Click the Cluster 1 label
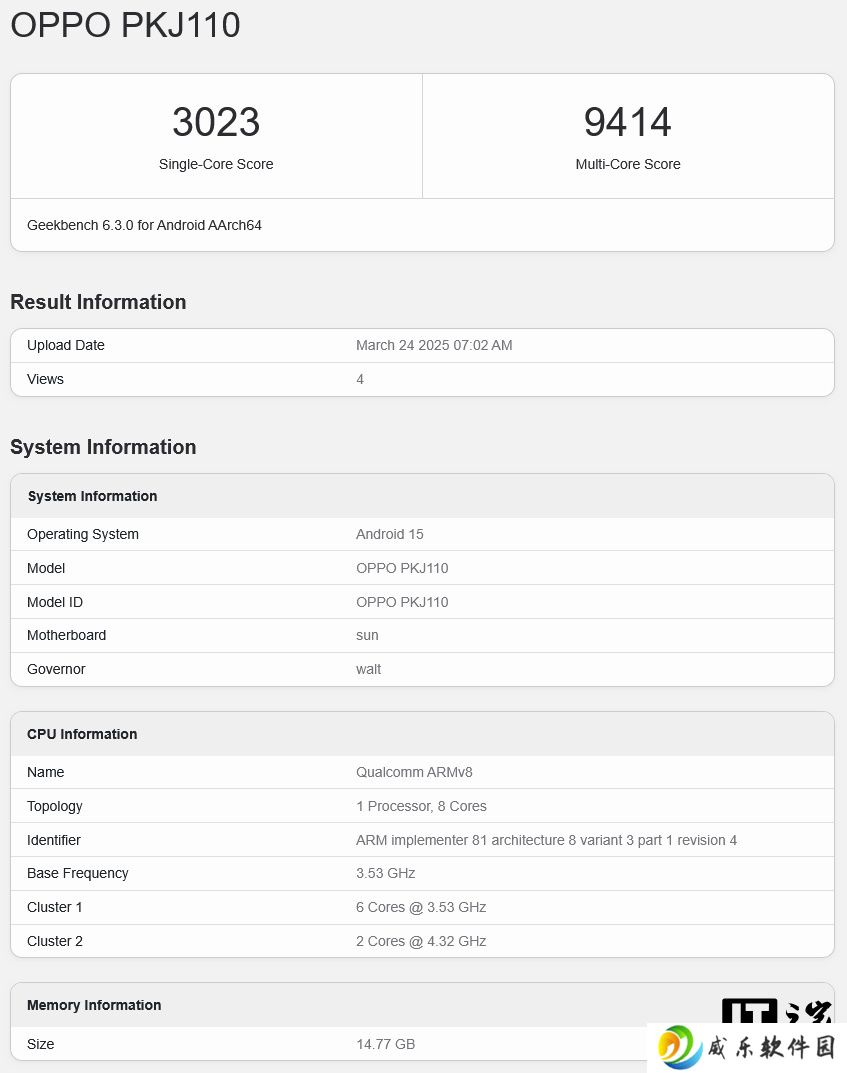This screenshot has width=847, height=1073. tap(55, 907)
